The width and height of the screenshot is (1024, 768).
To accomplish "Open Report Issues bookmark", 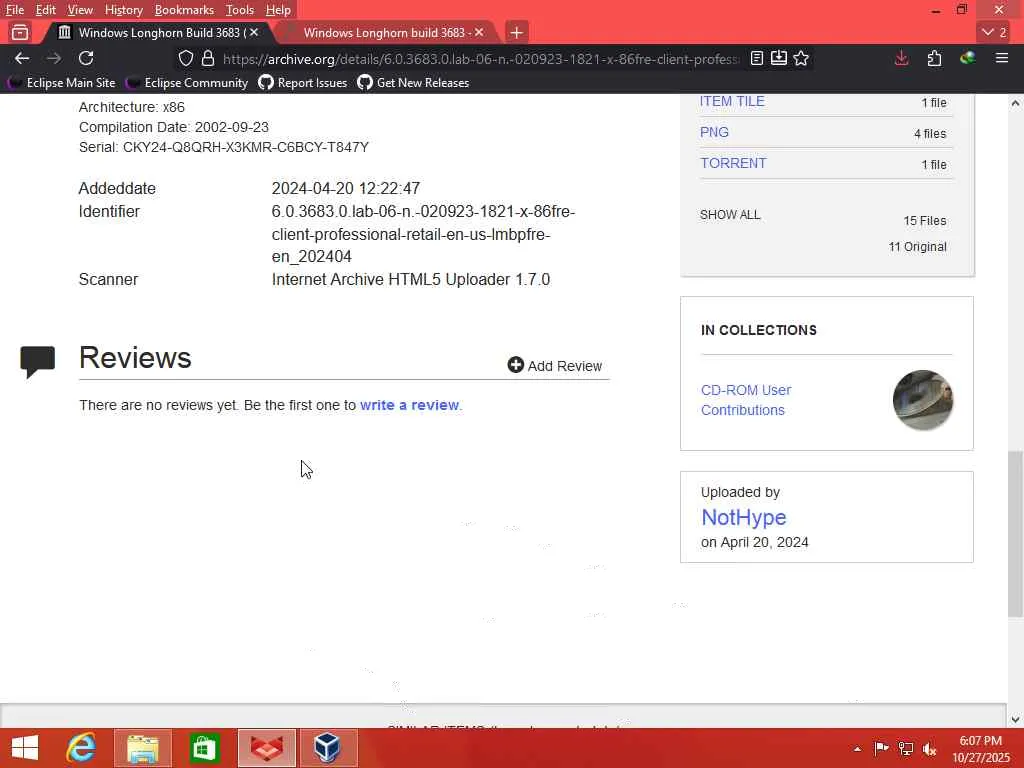I will tap(303, 83).
